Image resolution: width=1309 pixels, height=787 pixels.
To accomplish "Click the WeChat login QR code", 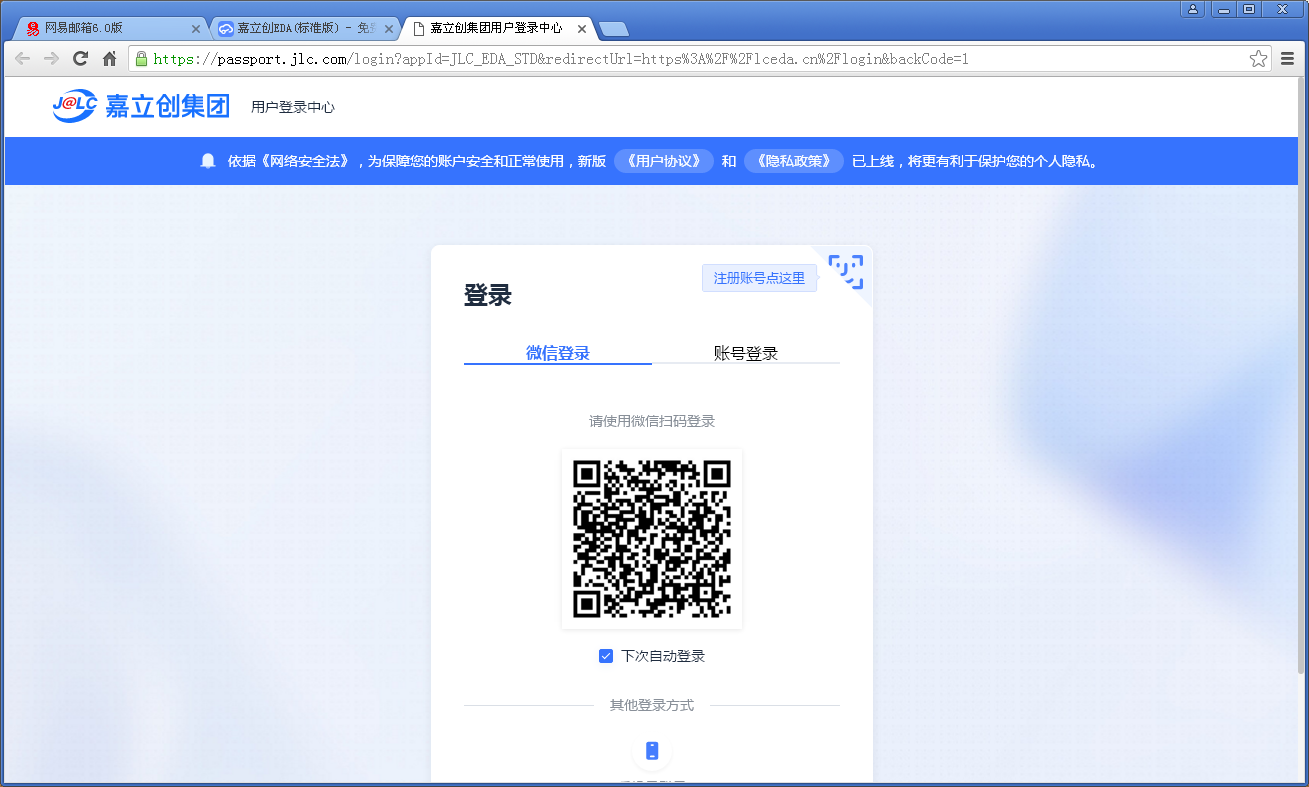I will [x=652, y=539].
